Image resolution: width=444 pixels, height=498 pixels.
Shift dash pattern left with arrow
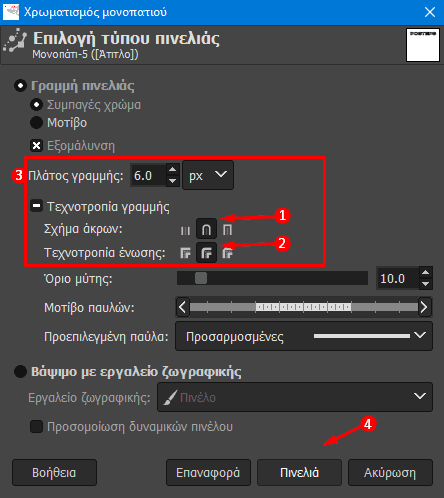tap(182, 307)
